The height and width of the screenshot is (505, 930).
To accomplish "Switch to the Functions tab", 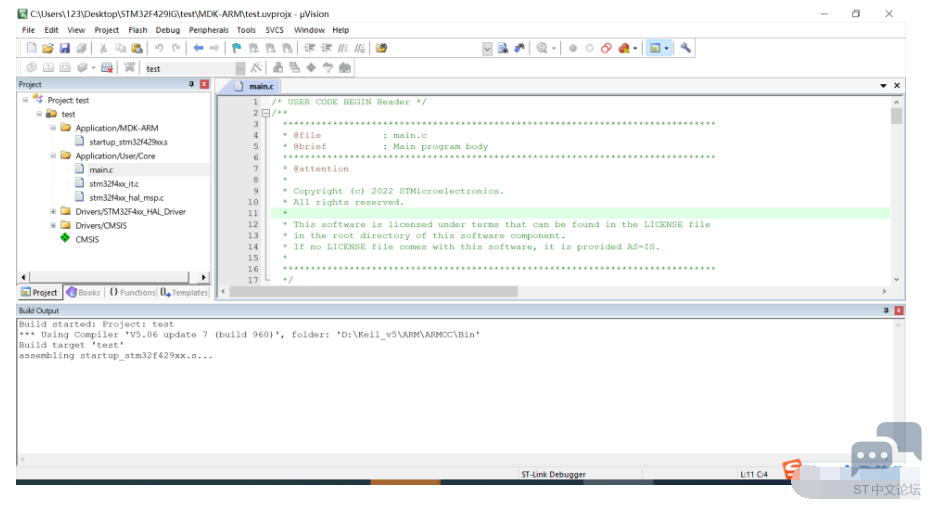I will click(132, 293).
